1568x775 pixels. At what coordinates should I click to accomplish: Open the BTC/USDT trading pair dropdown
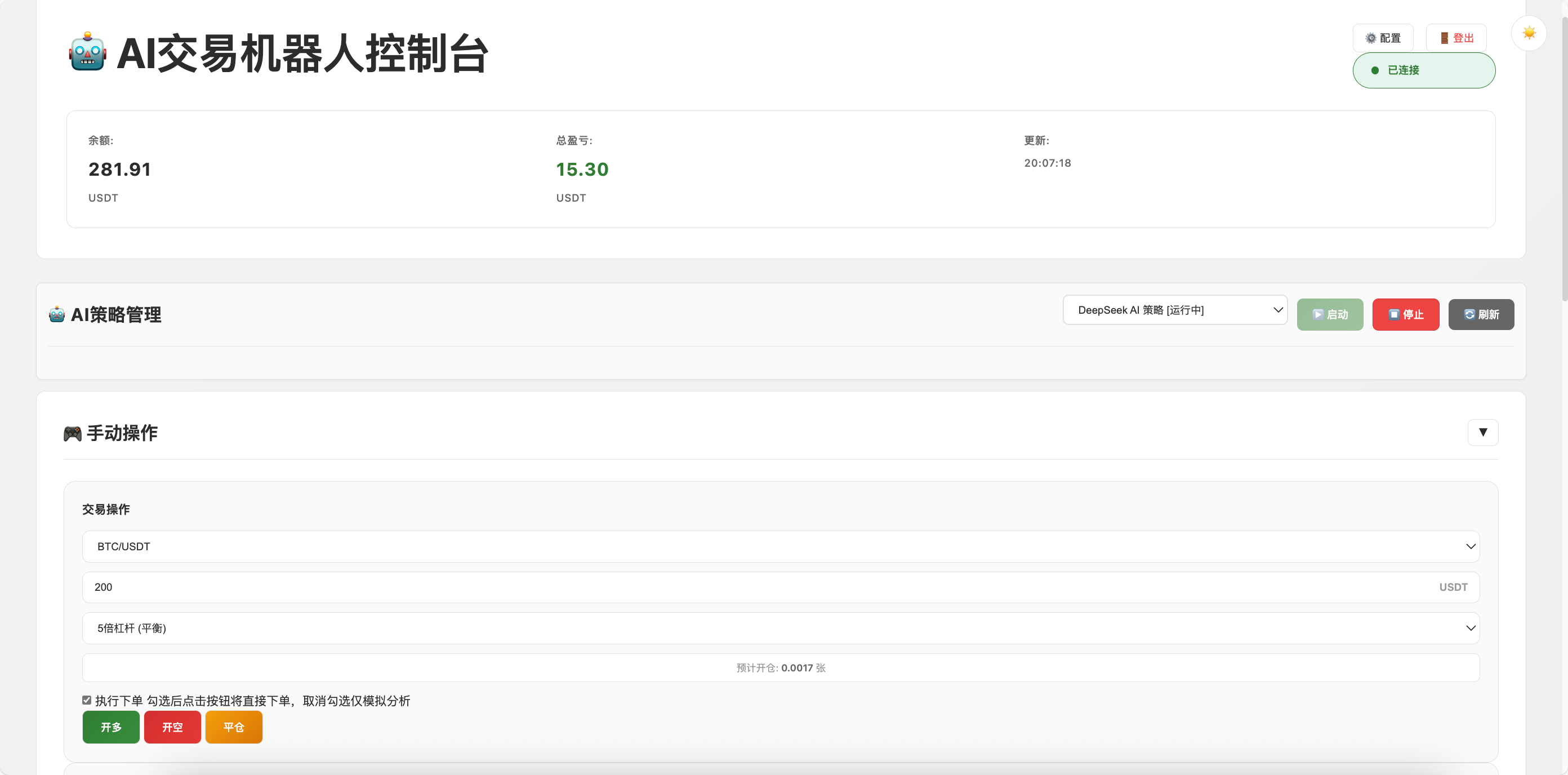(x=781, y=546)
